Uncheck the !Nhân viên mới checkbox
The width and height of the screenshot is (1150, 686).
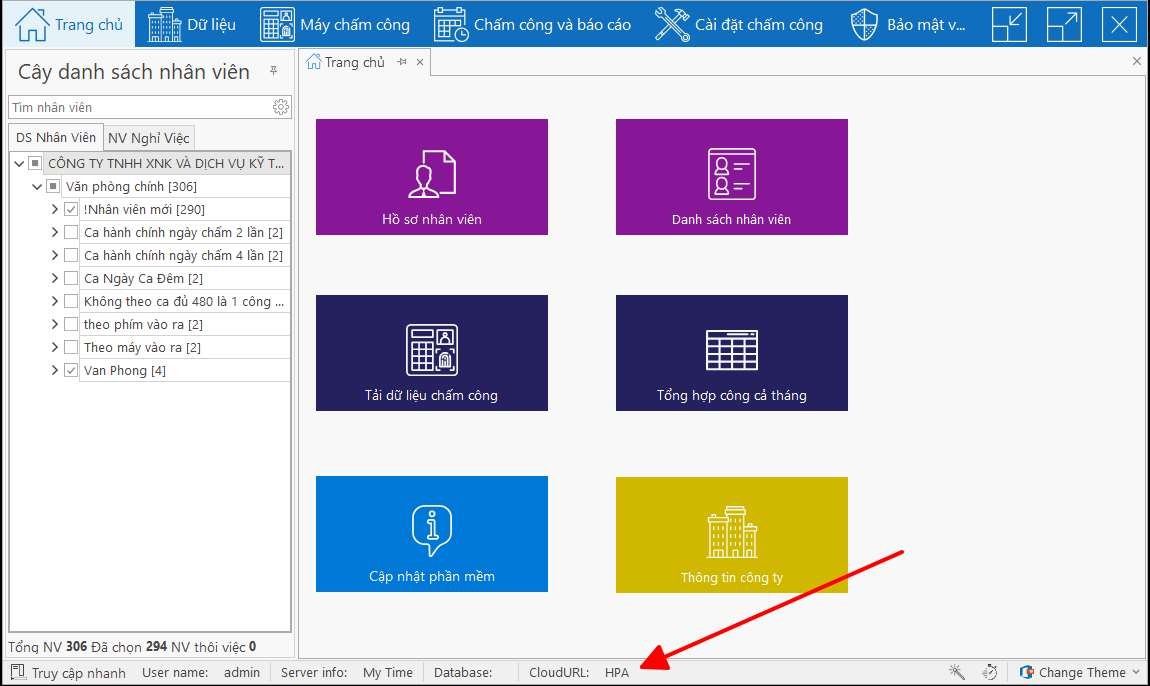pyautogui.click(x=71, y=210)
